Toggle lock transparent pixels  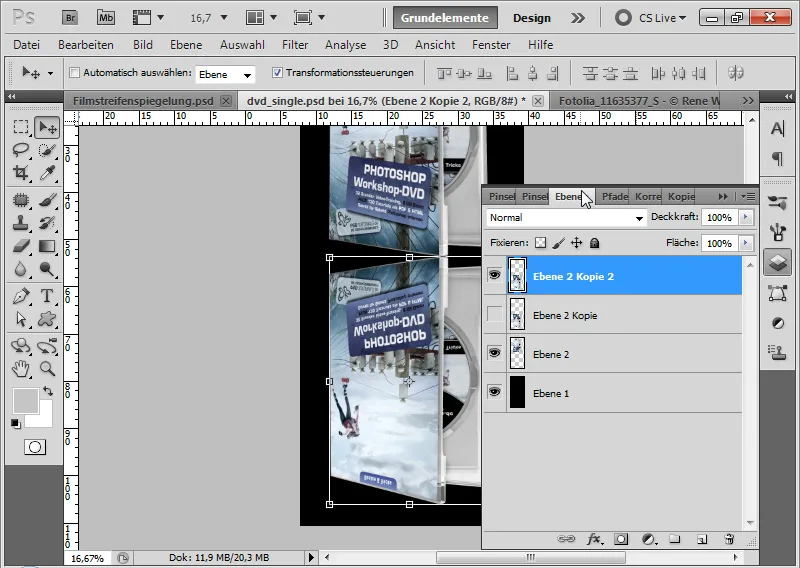[540, 243]
